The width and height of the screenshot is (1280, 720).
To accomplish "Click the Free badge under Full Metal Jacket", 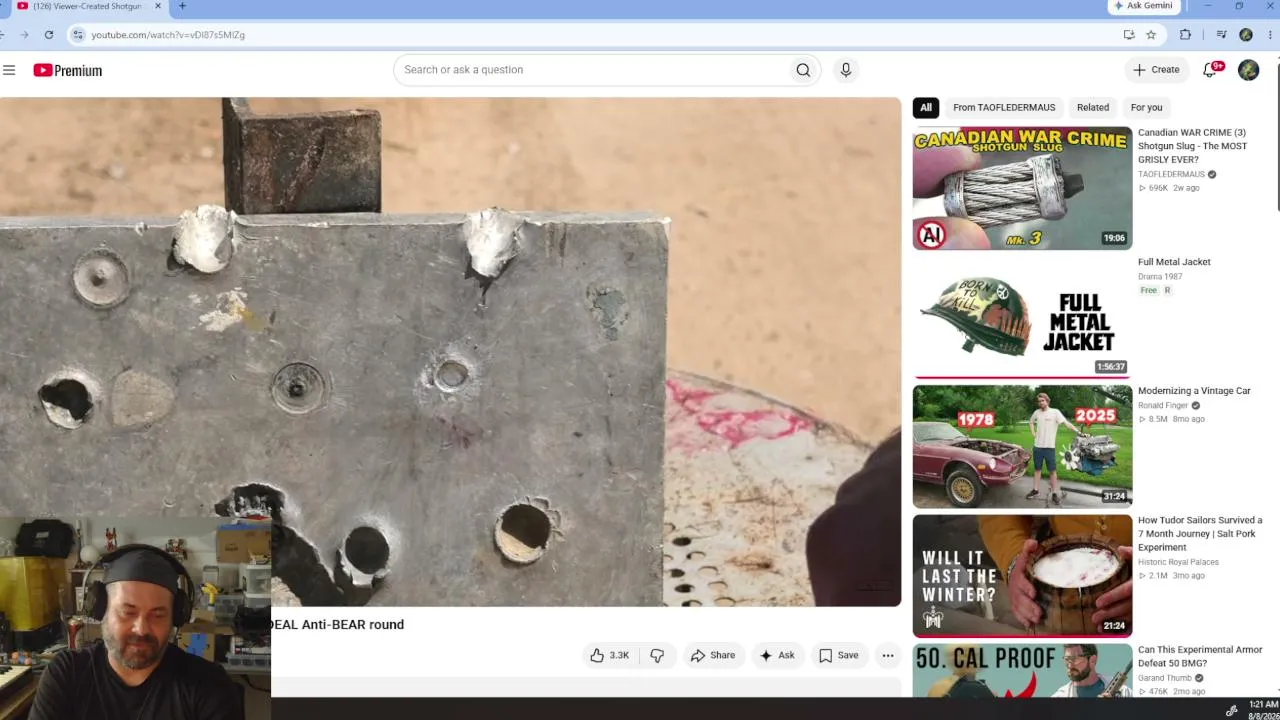I will tap(1148, 291).
